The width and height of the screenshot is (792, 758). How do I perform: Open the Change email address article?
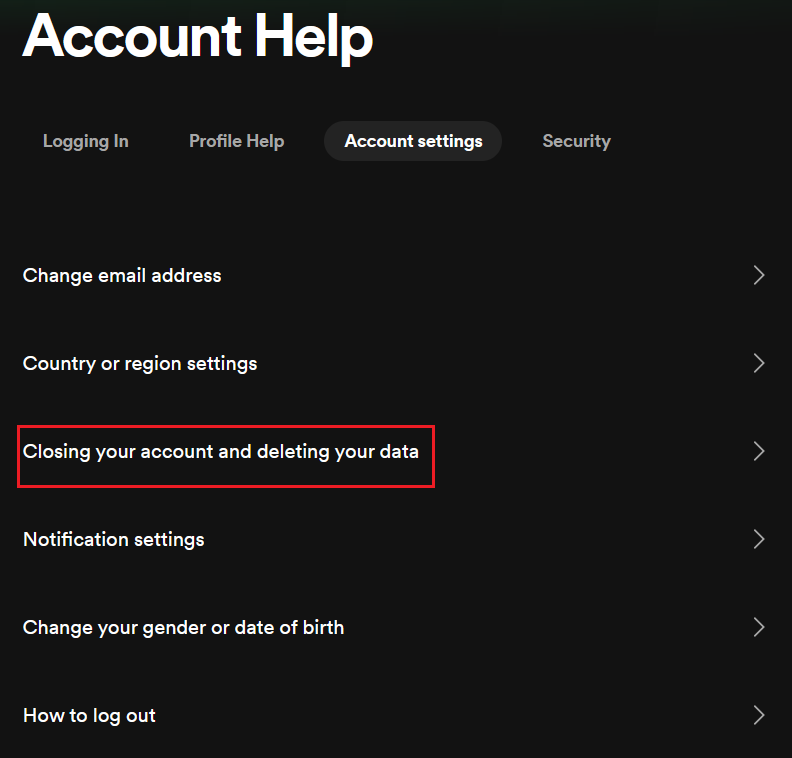tap(122, 275)
